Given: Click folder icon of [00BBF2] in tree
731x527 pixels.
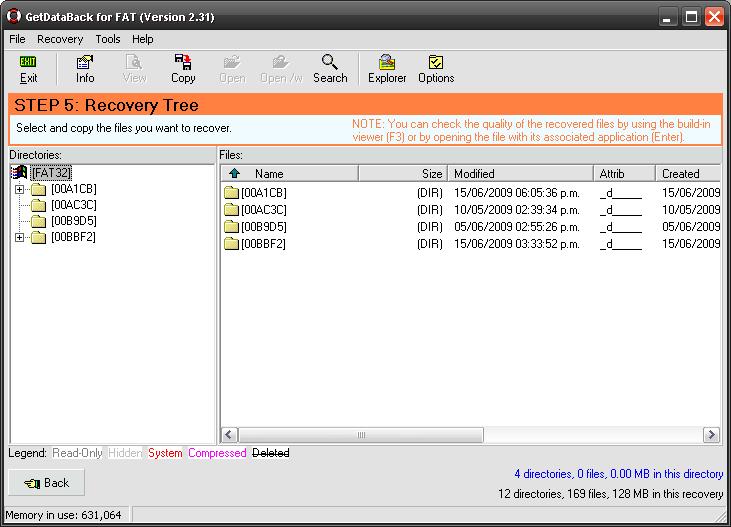Looking at the screenshot, I should tap(39, 237).
